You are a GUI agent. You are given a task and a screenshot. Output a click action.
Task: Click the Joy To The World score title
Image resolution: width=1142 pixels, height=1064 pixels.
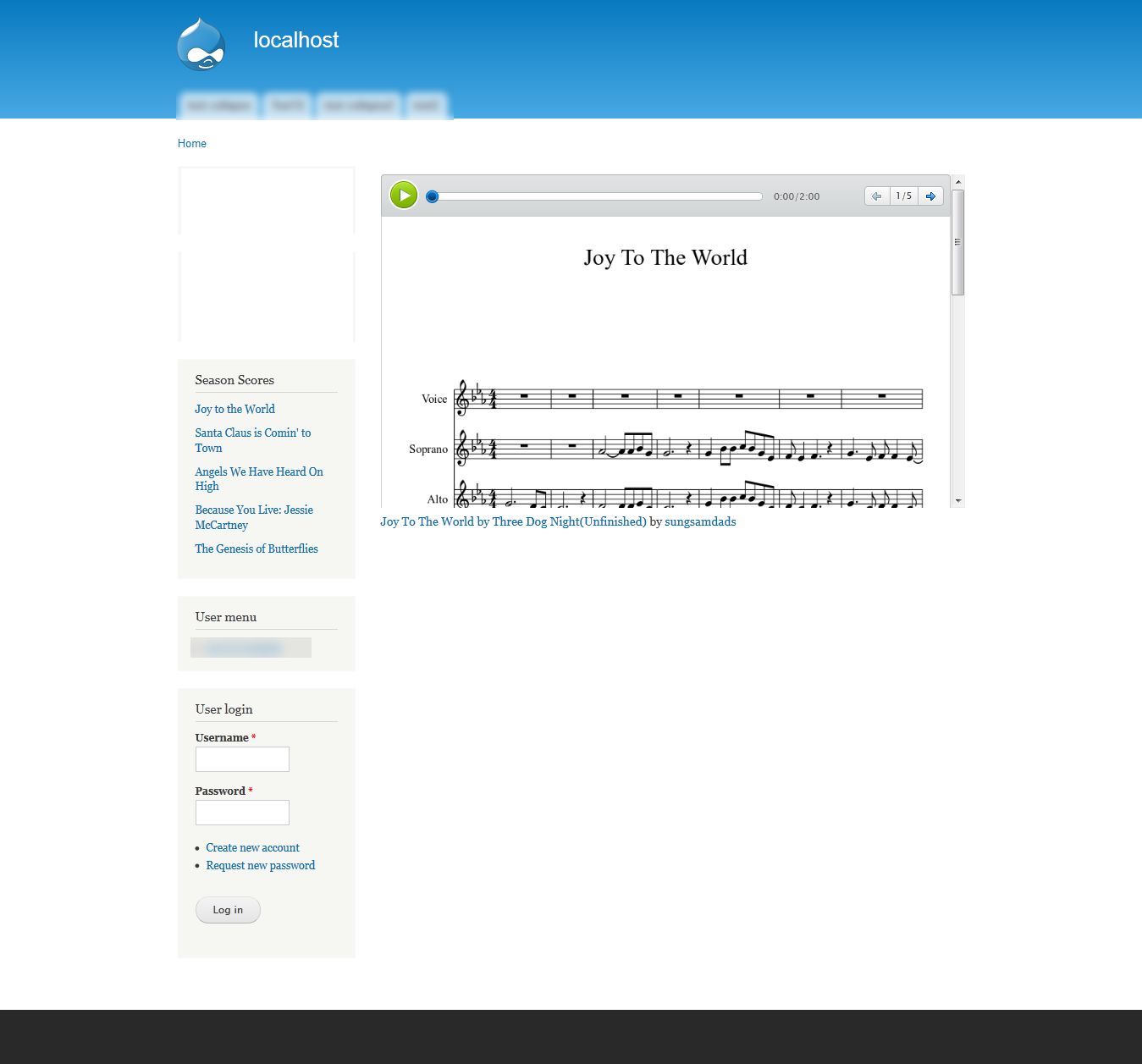[x=665, y=258]
